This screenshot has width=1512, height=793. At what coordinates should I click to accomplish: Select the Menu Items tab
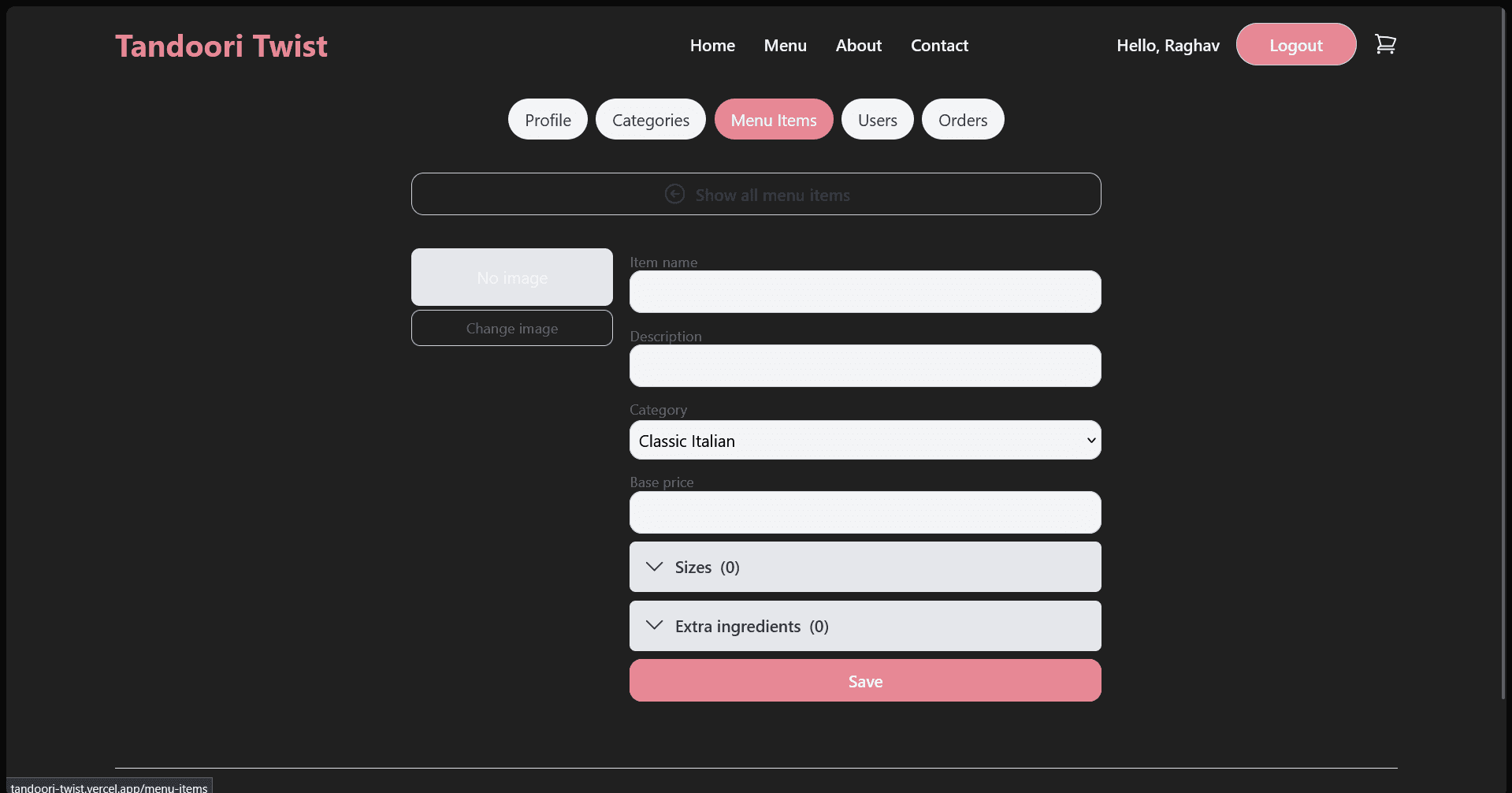pyautogui.click(x=773, y=120)
